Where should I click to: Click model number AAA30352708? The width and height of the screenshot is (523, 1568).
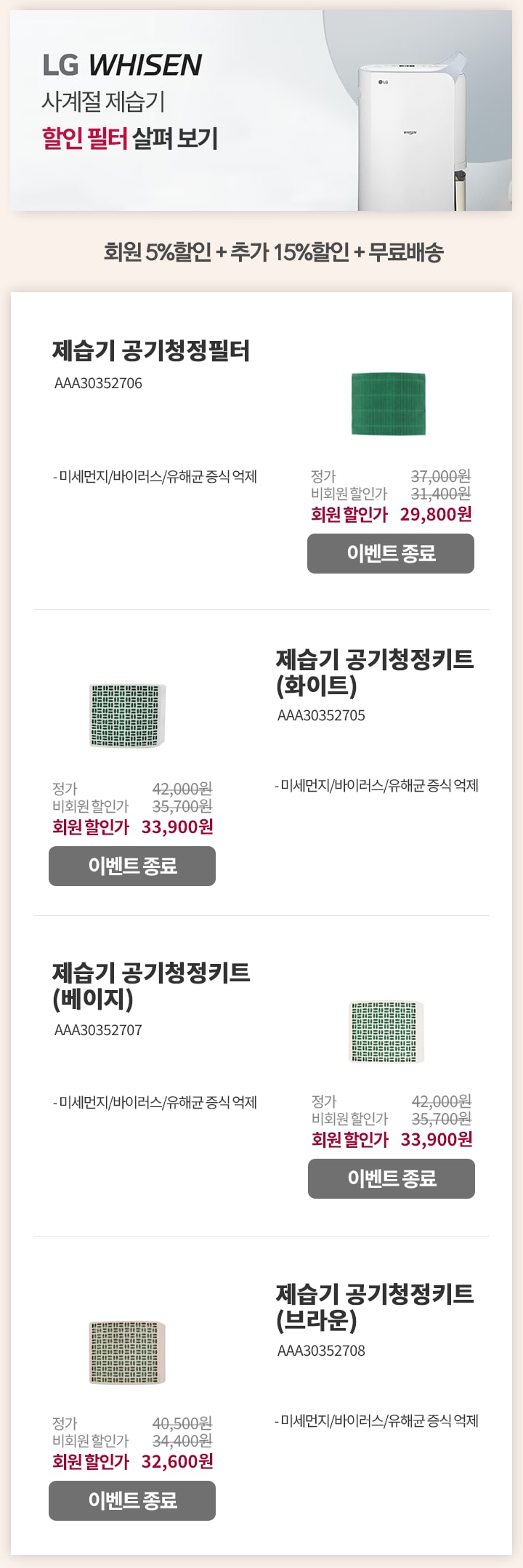click(x=321, y=1351)
